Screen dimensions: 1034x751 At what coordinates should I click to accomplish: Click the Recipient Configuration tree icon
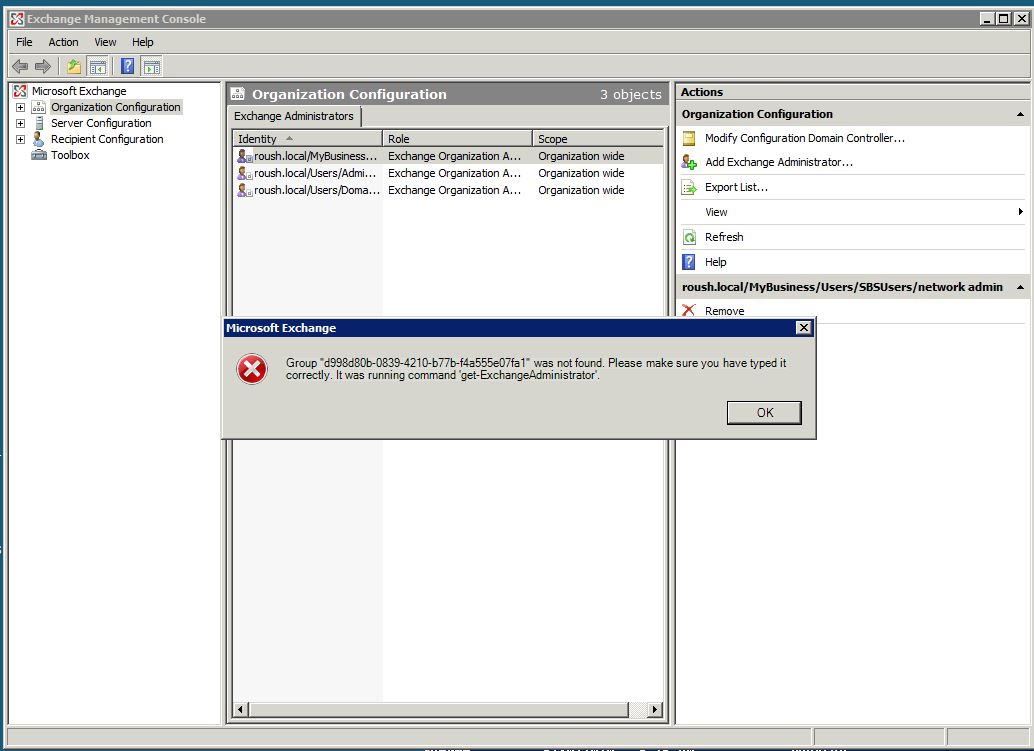click(x=39, y=139)
